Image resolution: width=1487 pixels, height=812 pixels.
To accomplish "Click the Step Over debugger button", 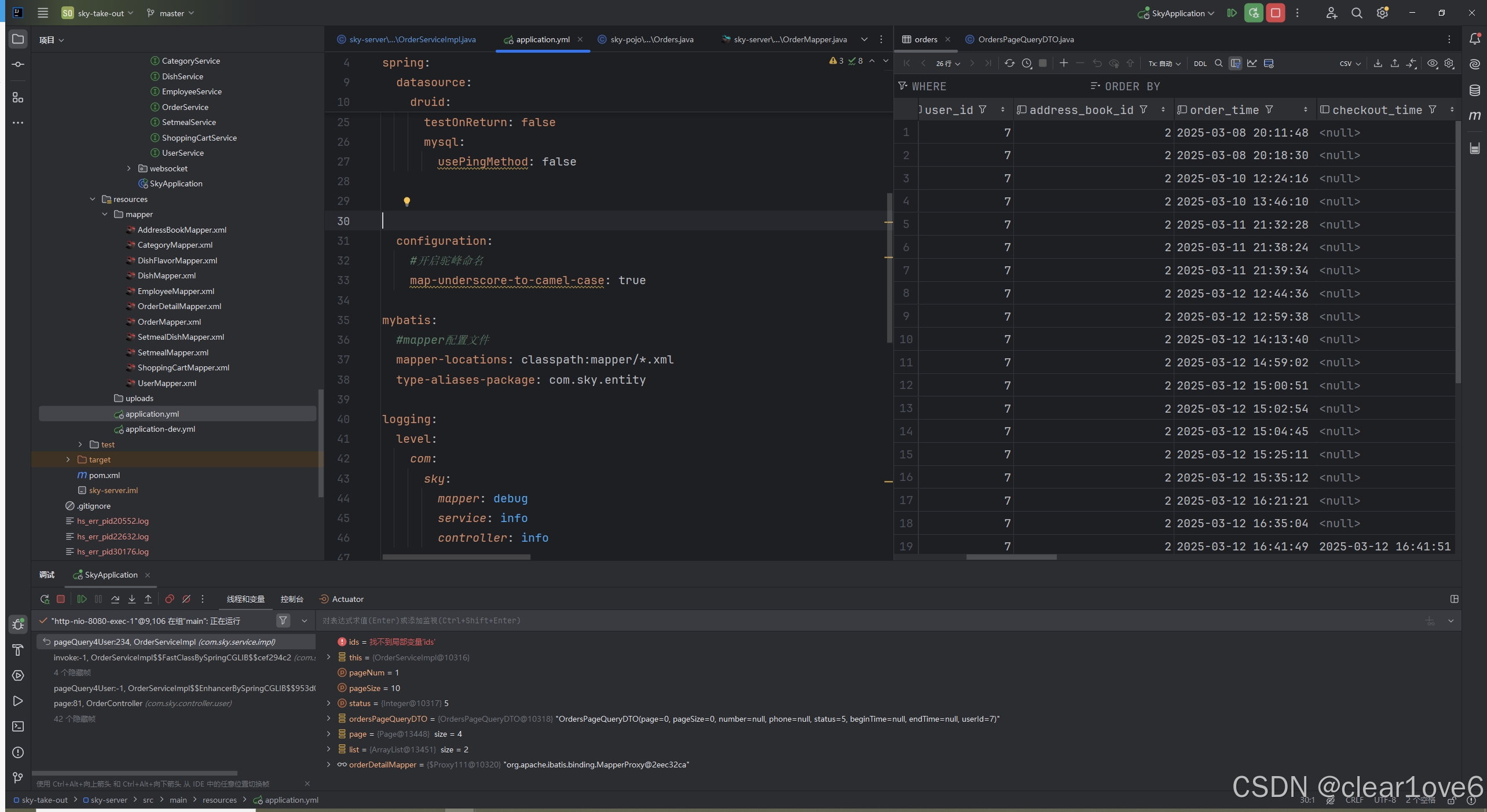I will coord(115,599).
